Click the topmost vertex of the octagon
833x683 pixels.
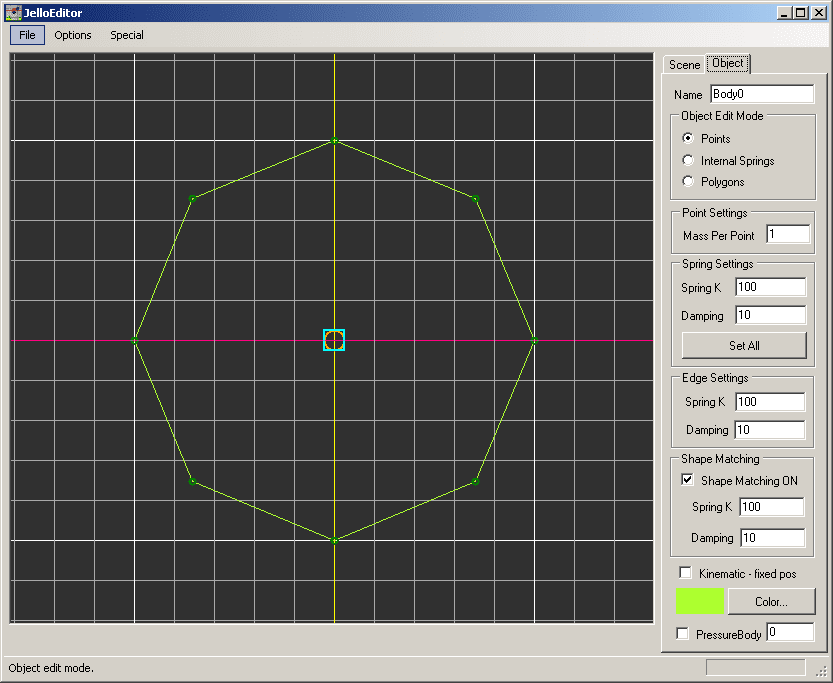[x=334, y=140]
